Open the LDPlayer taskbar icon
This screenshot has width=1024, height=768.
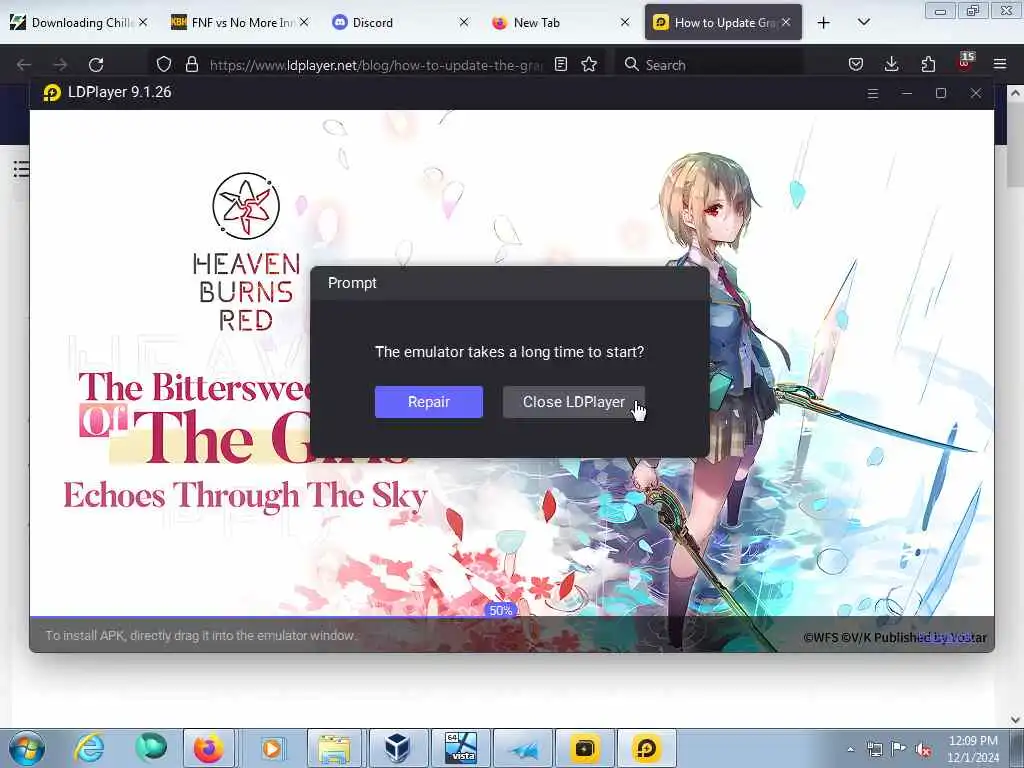(647, 748)
